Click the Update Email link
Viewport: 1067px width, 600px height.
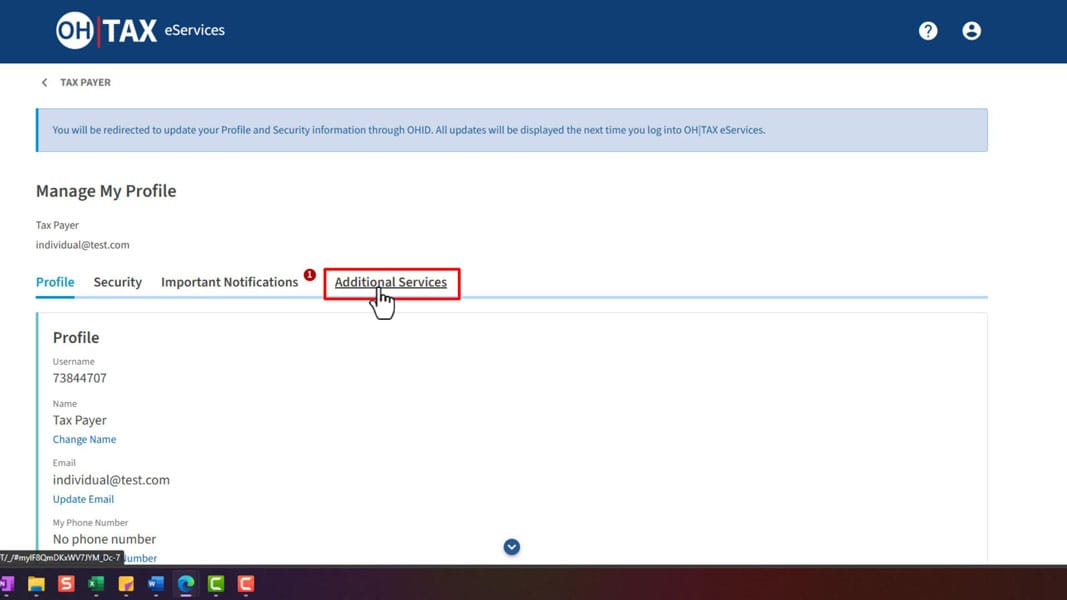point(83,499)
